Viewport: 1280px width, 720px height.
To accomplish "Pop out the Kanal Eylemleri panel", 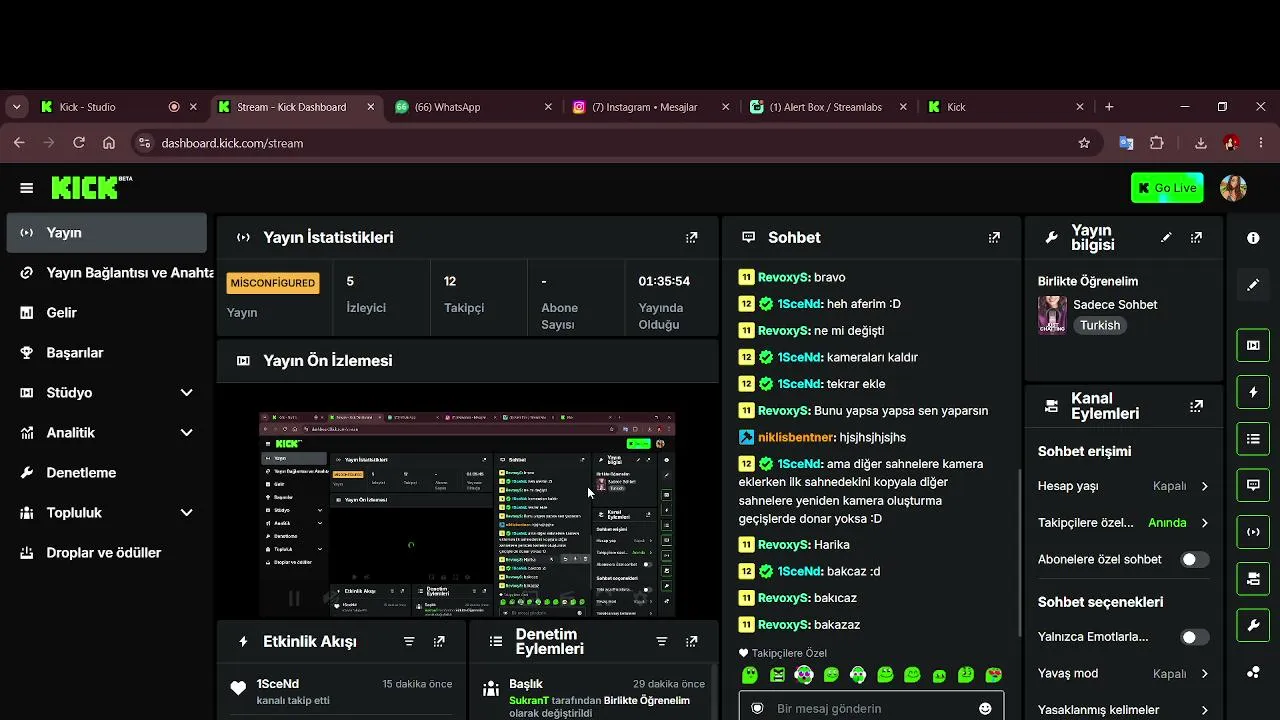I will coord(1196,406).
